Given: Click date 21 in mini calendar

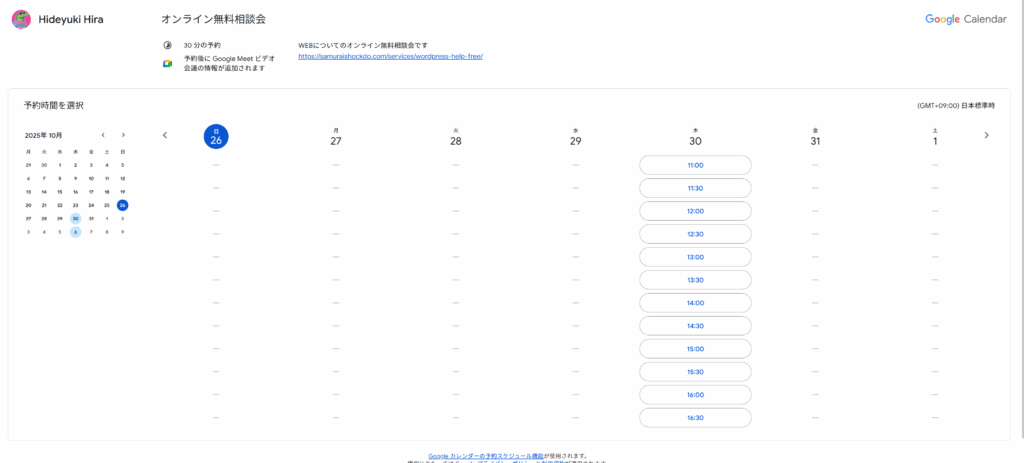Looking at the screenshot, I should click(44, 205).
